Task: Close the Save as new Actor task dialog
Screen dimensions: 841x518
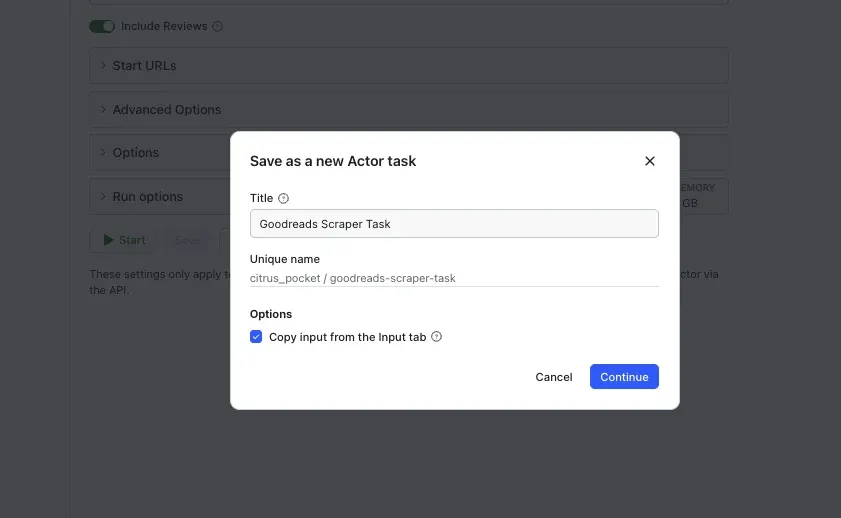Action: pos(650,161)
